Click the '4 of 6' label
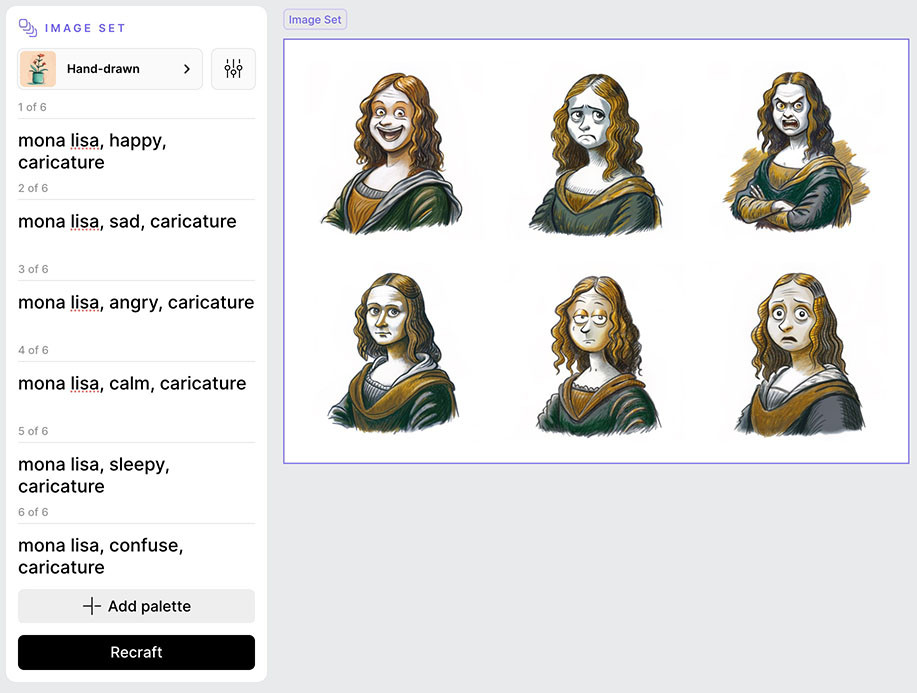This screenshot has width=917, height=693. [33, 350]
